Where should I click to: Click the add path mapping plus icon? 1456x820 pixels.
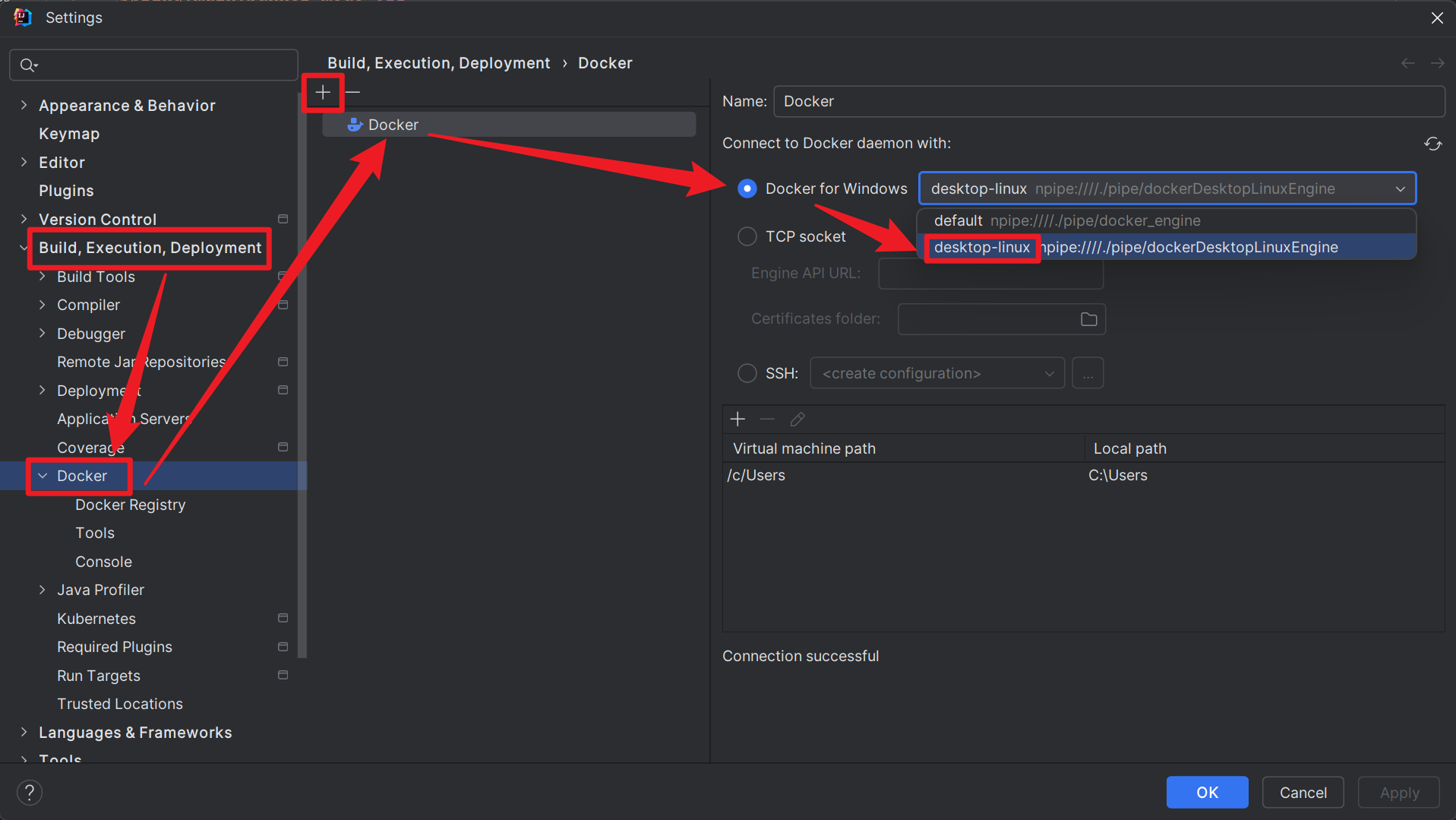coord(737,419)
